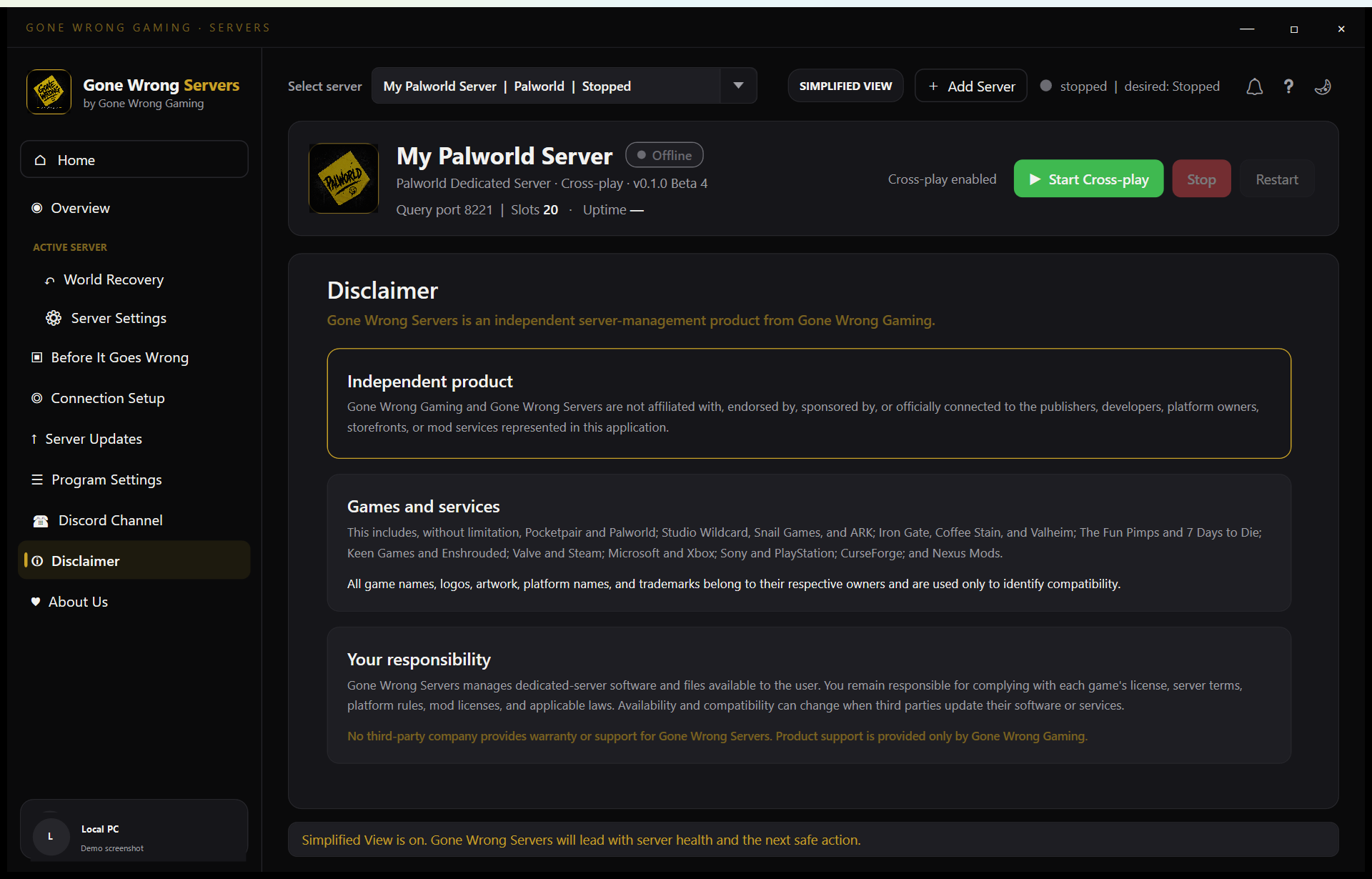Click the Discord Channel phone icon
Viewport: 1372px width, 879px height.
point(41,521)
